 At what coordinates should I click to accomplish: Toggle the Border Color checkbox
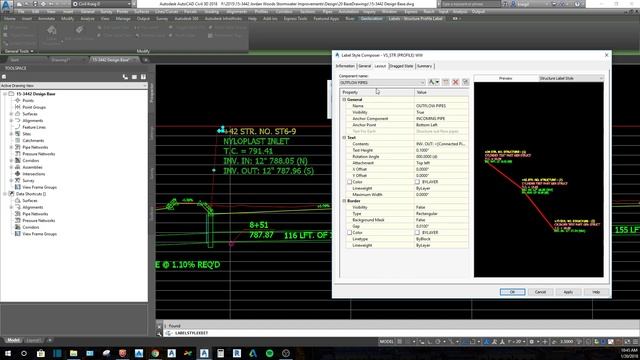[x=349, y=233]
